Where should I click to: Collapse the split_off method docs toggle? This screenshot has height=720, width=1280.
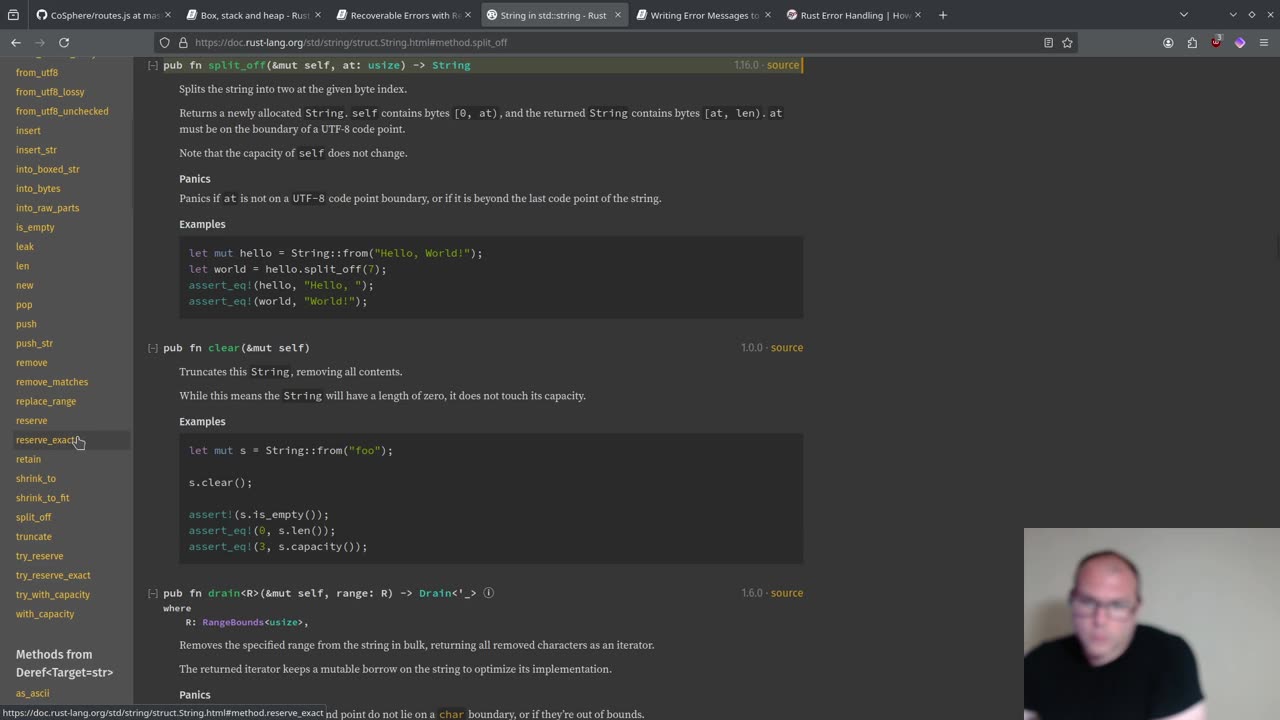[x=153, y=65]
